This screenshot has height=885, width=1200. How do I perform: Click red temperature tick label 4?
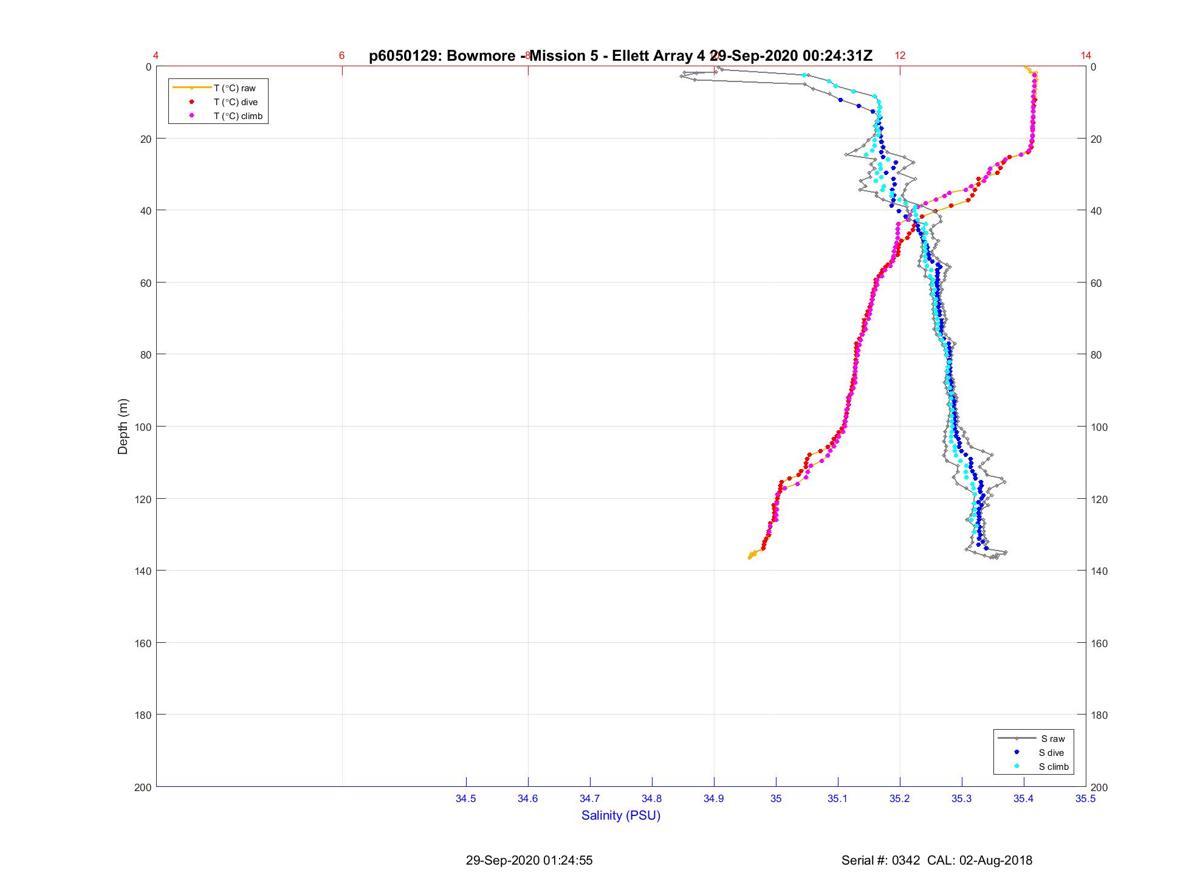point(156,56)
